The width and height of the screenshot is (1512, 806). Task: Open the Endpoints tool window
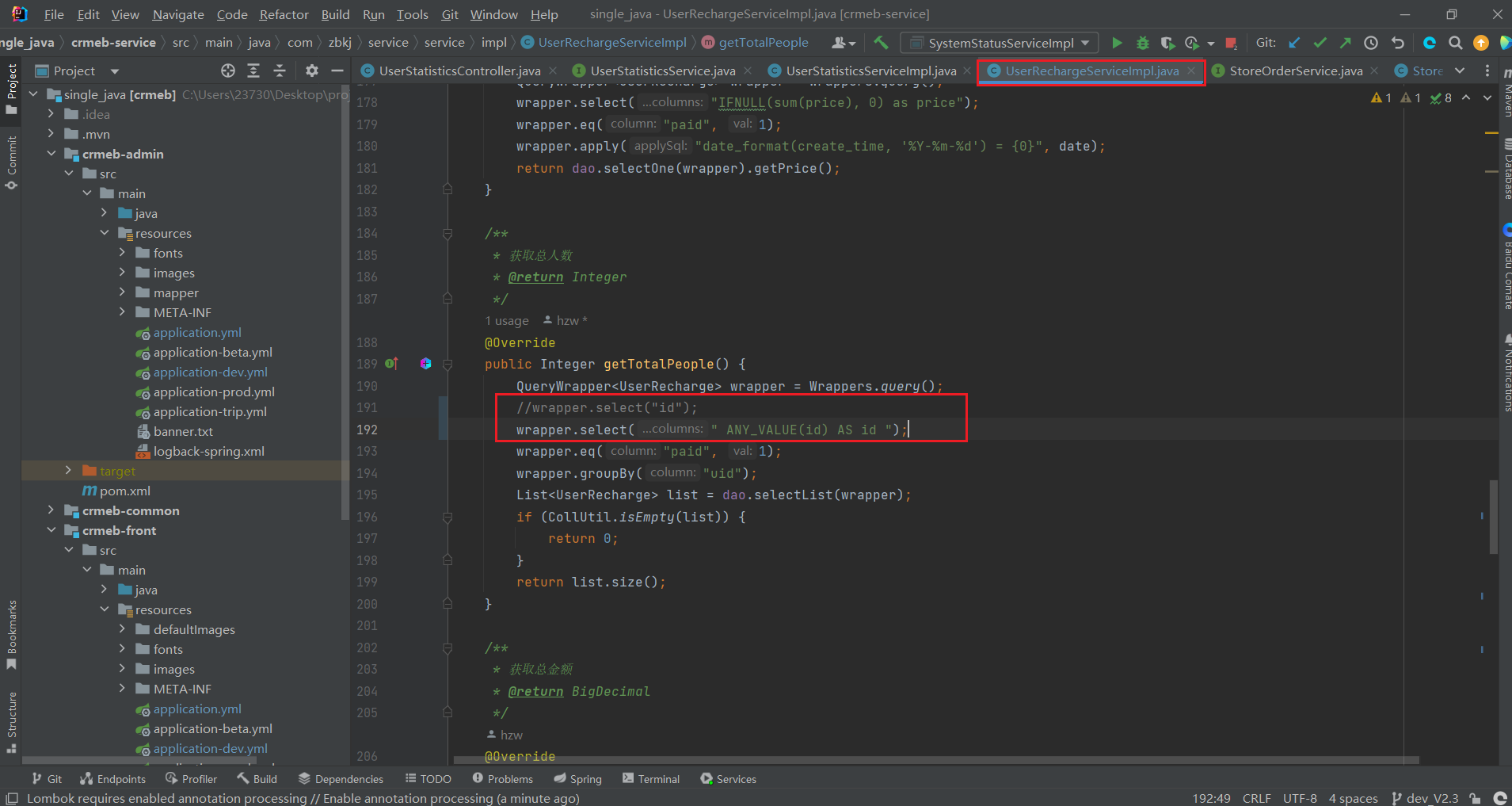(113, 779)
